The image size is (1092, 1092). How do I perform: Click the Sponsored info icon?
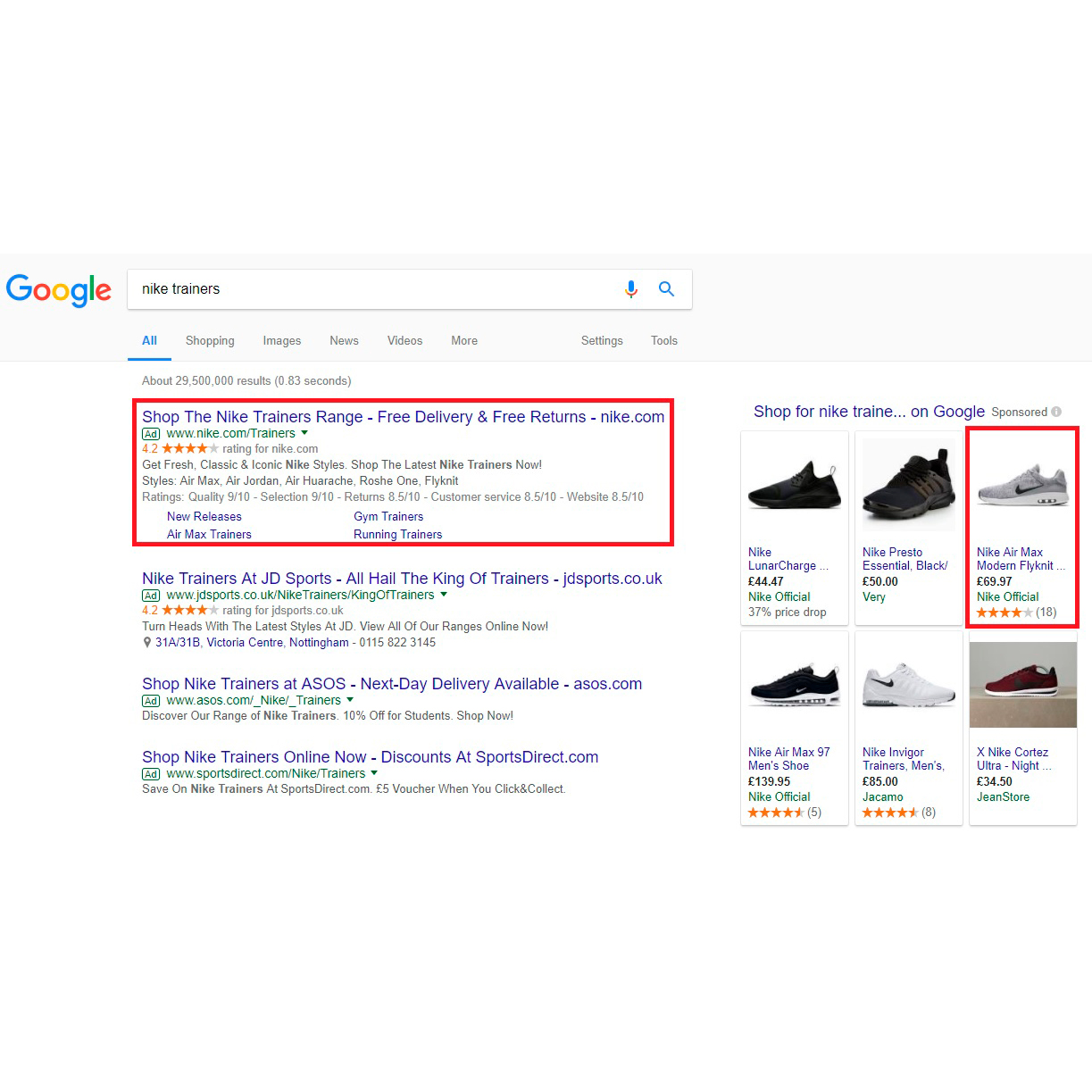coord(1056,412)
